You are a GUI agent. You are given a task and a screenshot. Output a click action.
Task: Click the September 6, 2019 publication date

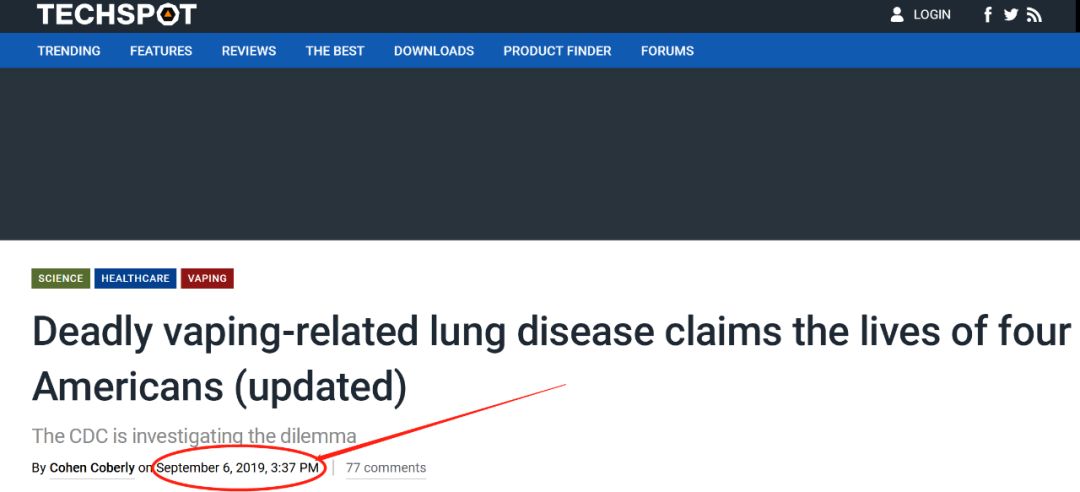point(238,468)
